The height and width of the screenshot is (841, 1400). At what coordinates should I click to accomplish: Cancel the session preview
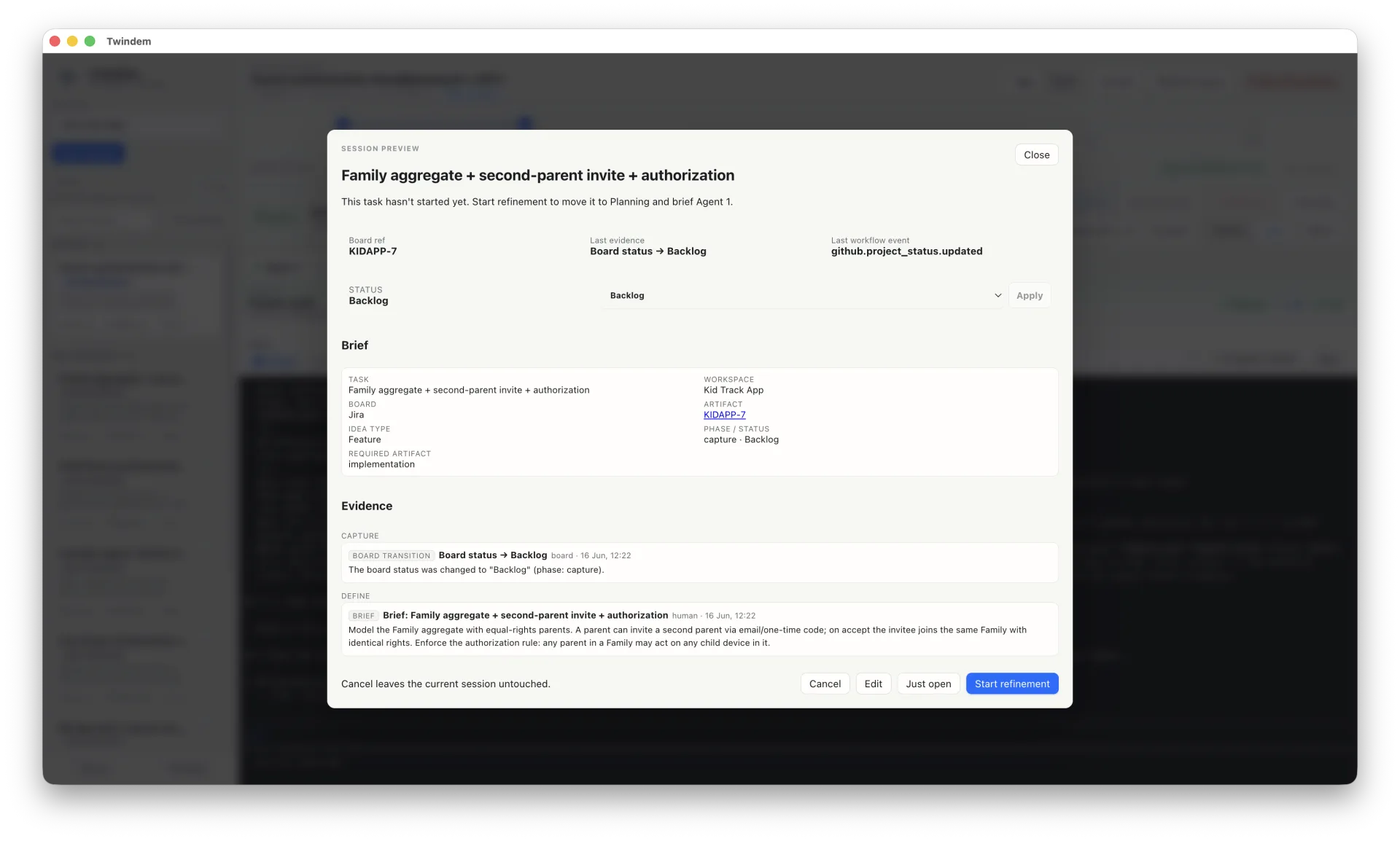tap(825, 684)
